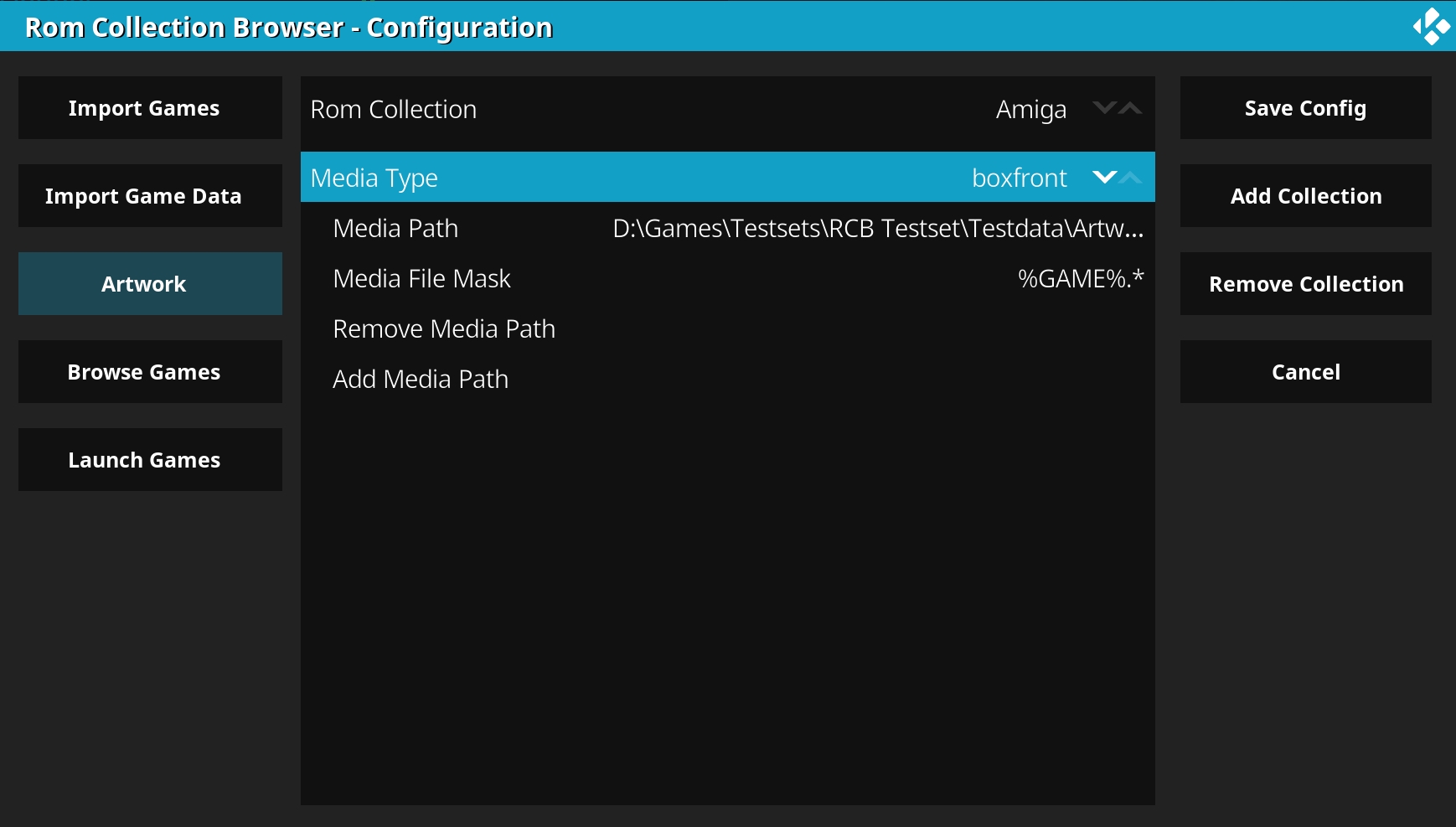The width and height of the screenshot is (1456, 827).
Task: Select the Media Type row label
Action: [374, 178]
